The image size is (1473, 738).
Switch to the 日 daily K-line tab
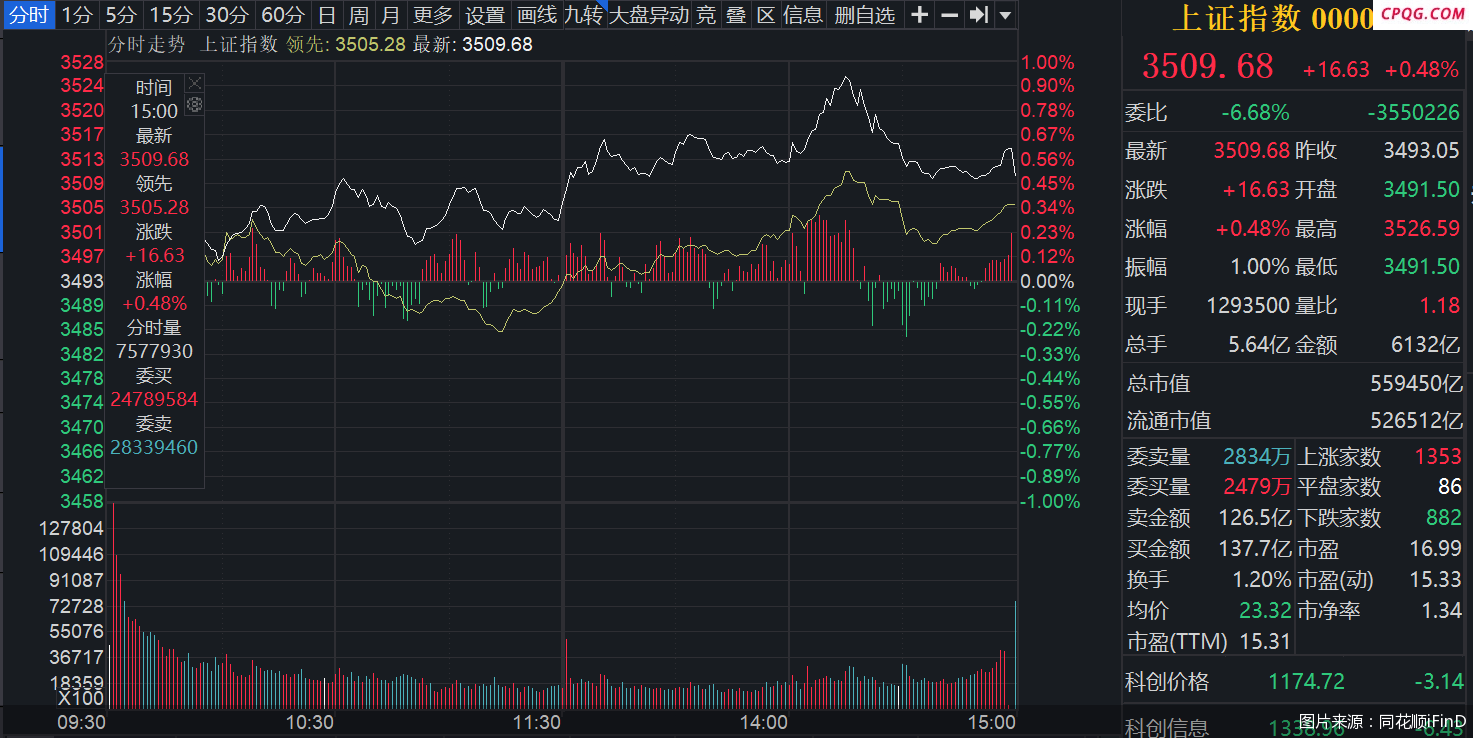pos(326,15)
